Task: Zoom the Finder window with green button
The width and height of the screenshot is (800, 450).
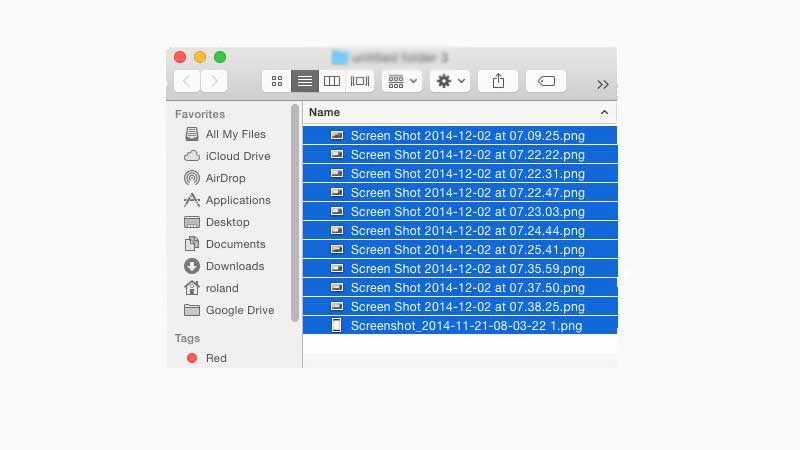Action: coord(220,57)
